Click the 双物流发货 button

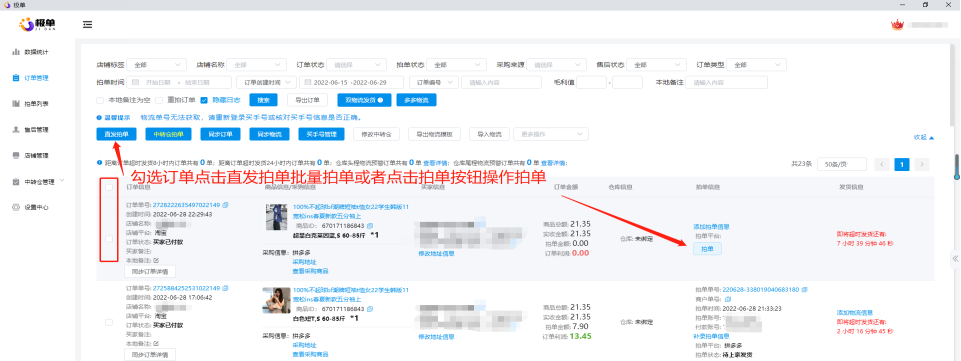[x=364, y=100]
